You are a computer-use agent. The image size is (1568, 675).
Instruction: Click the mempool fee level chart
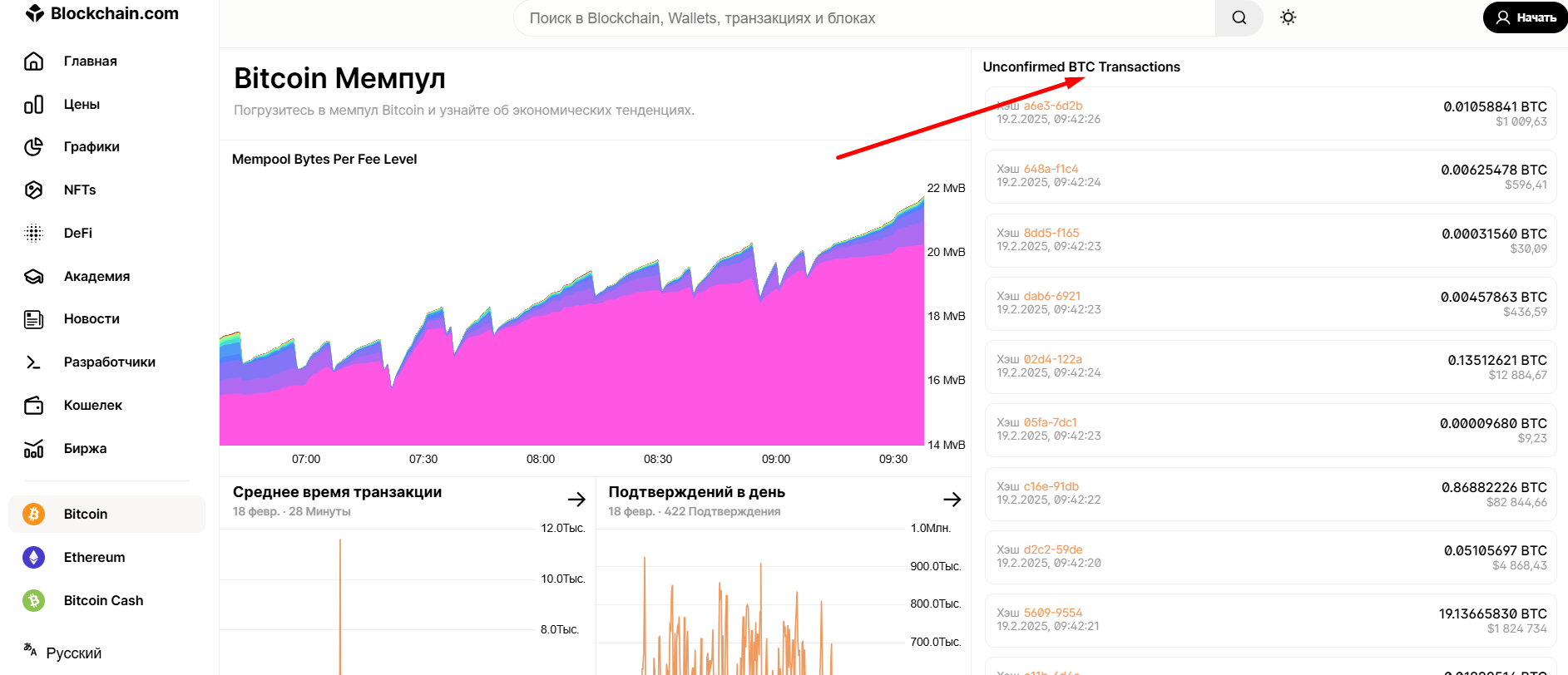pyautogui.click(x=572, y=320)
